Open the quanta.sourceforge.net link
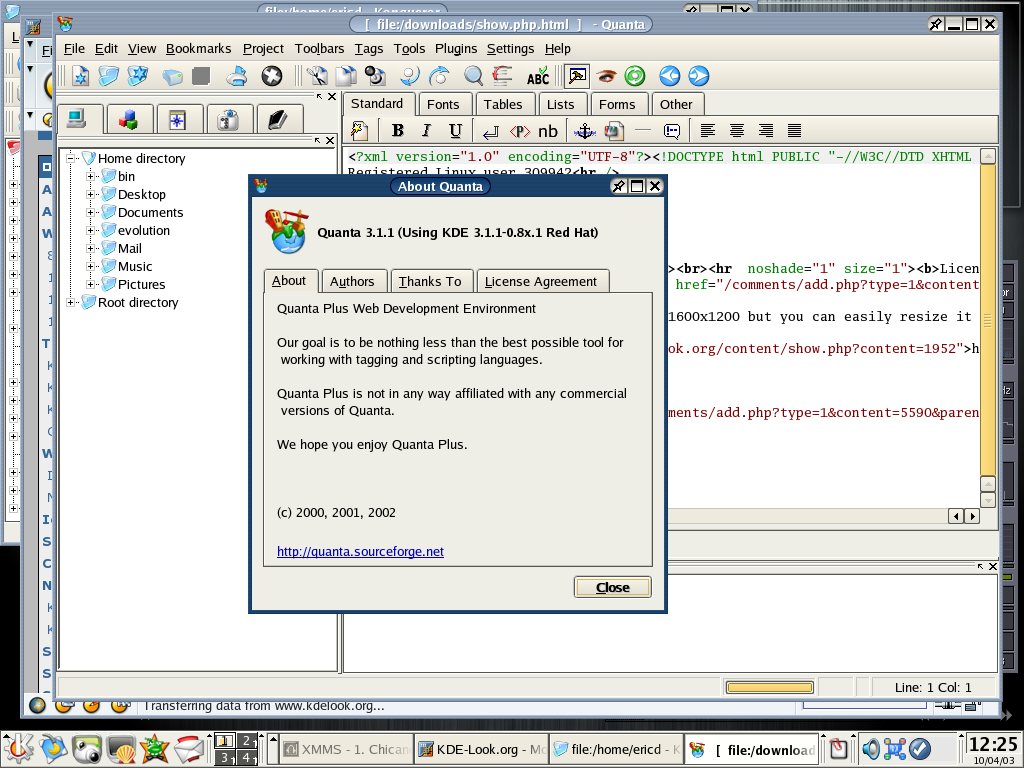Viewport: 1024px width, 768px height. pos(360,551)
